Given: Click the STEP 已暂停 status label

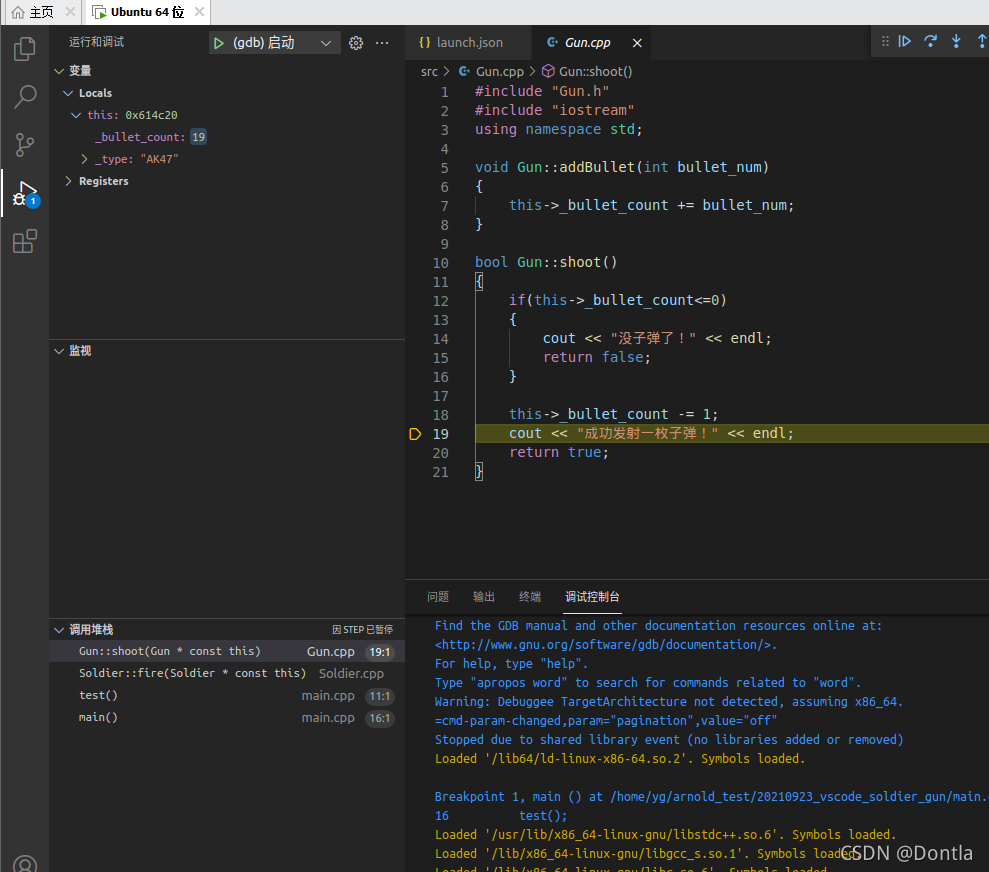Looking at the screenshot, I should coord(363,629).
